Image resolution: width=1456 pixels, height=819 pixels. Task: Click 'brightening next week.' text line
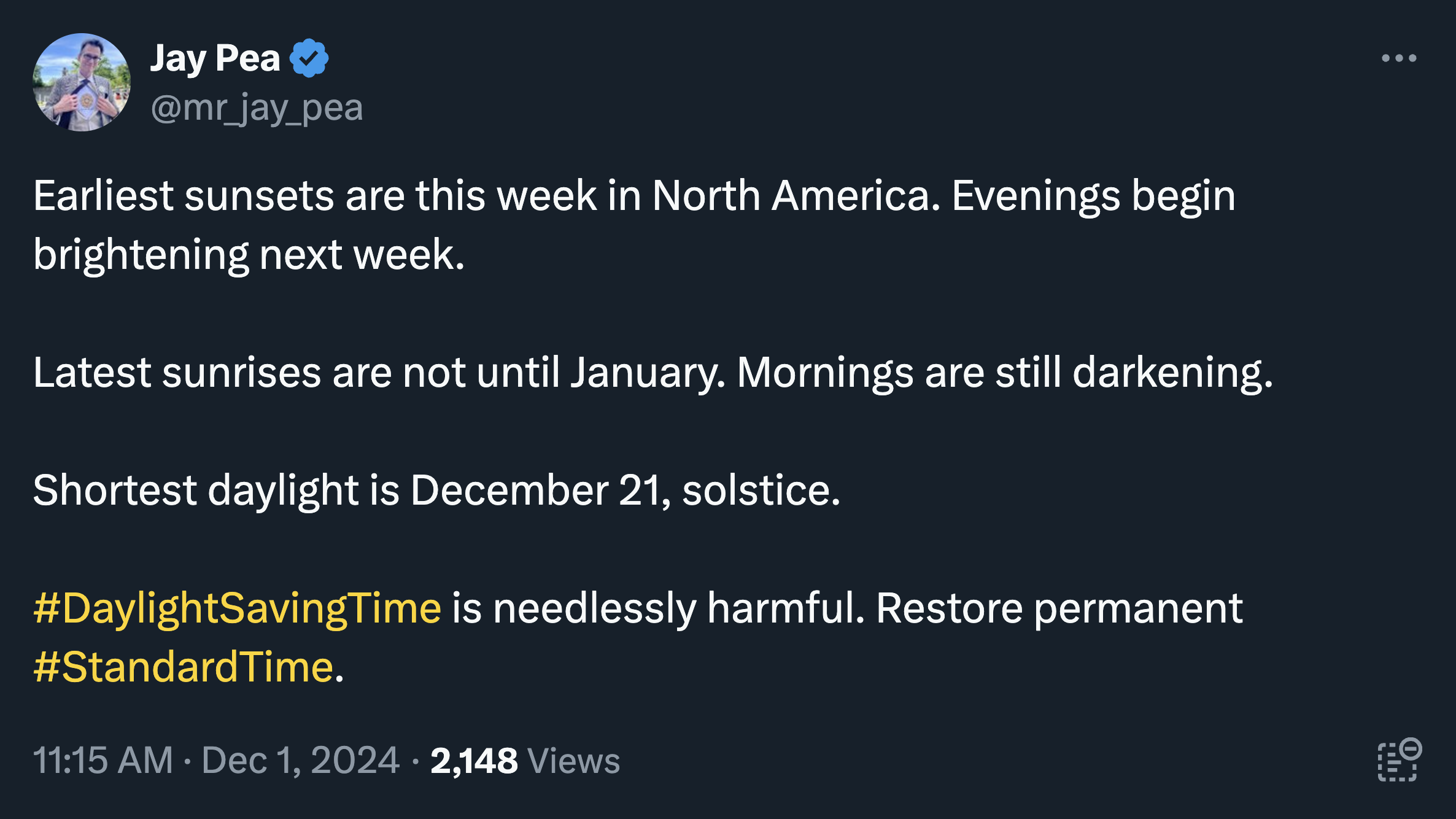tap(249, 255)
